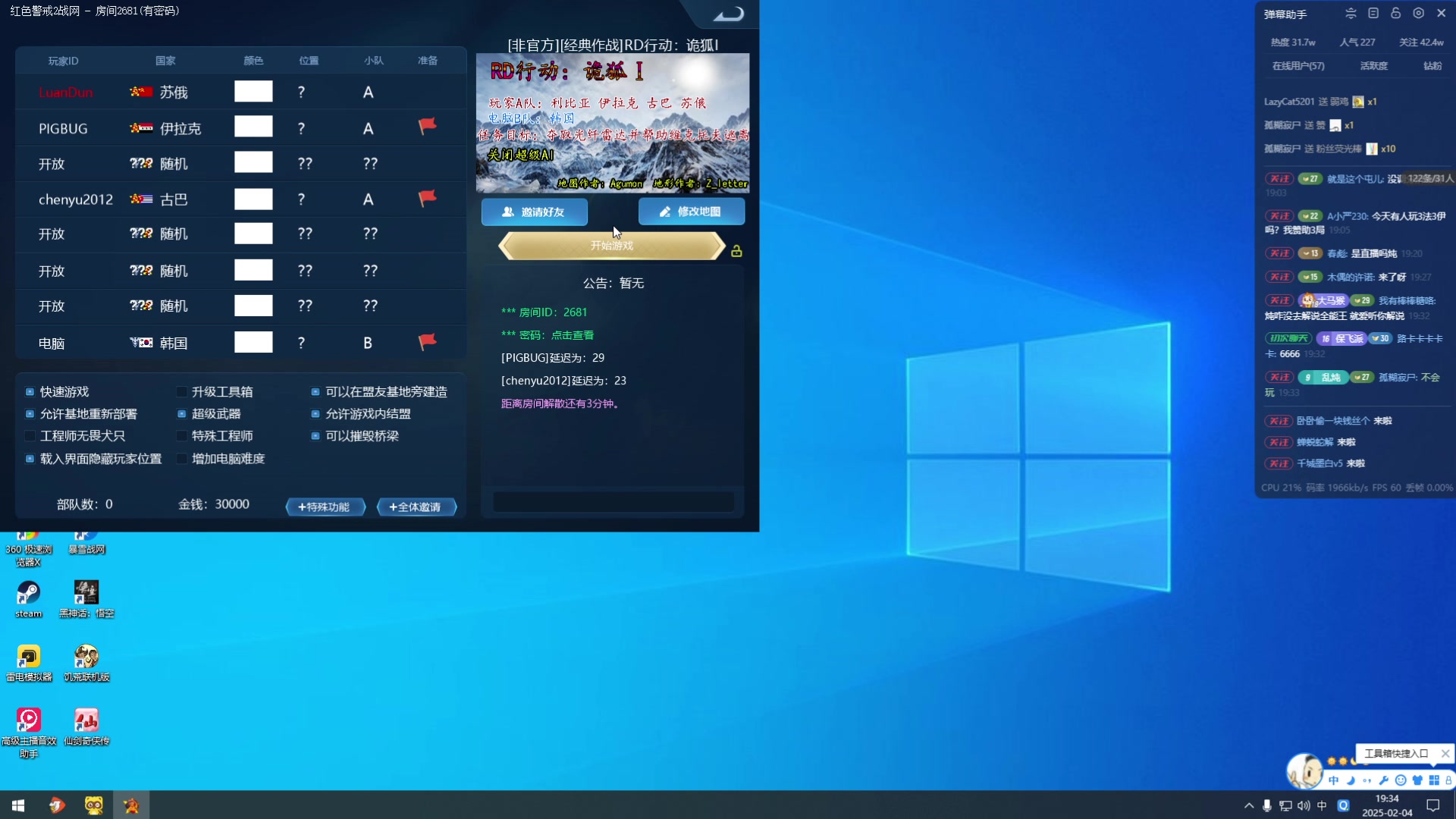Open the Windows Start menu

(x=18, y=805)
